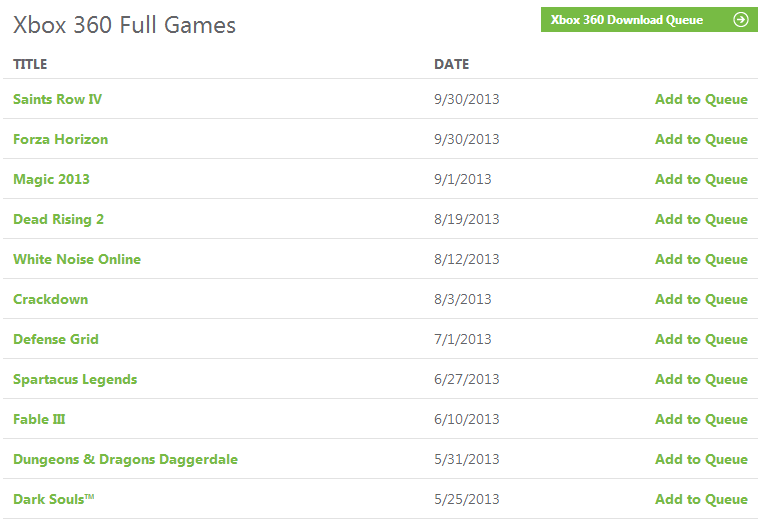Add Saints Row IV to queue
Screen dimensions: 763x524
[701, 99]
